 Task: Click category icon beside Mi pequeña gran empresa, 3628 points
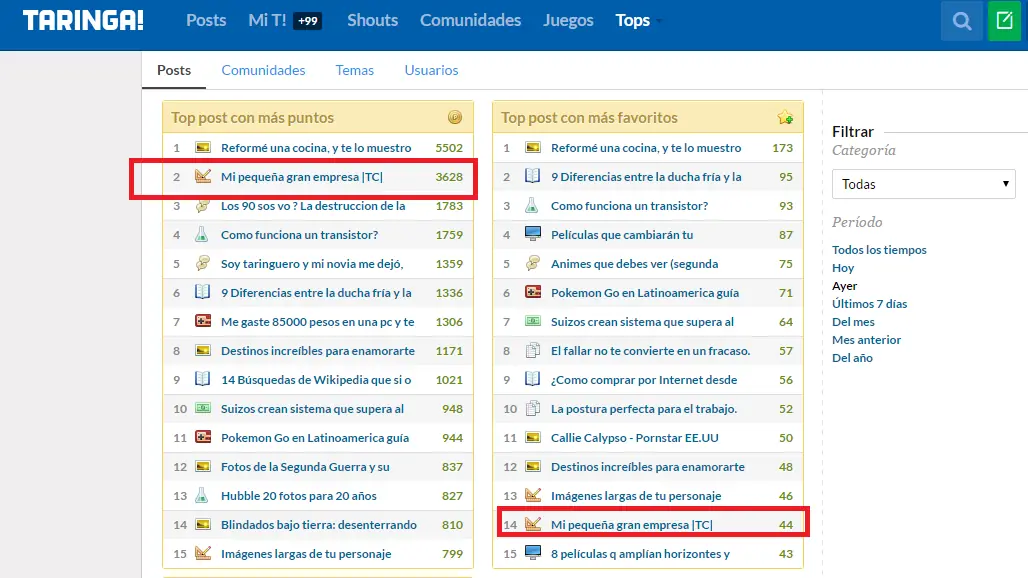click(x=203, y=176)
